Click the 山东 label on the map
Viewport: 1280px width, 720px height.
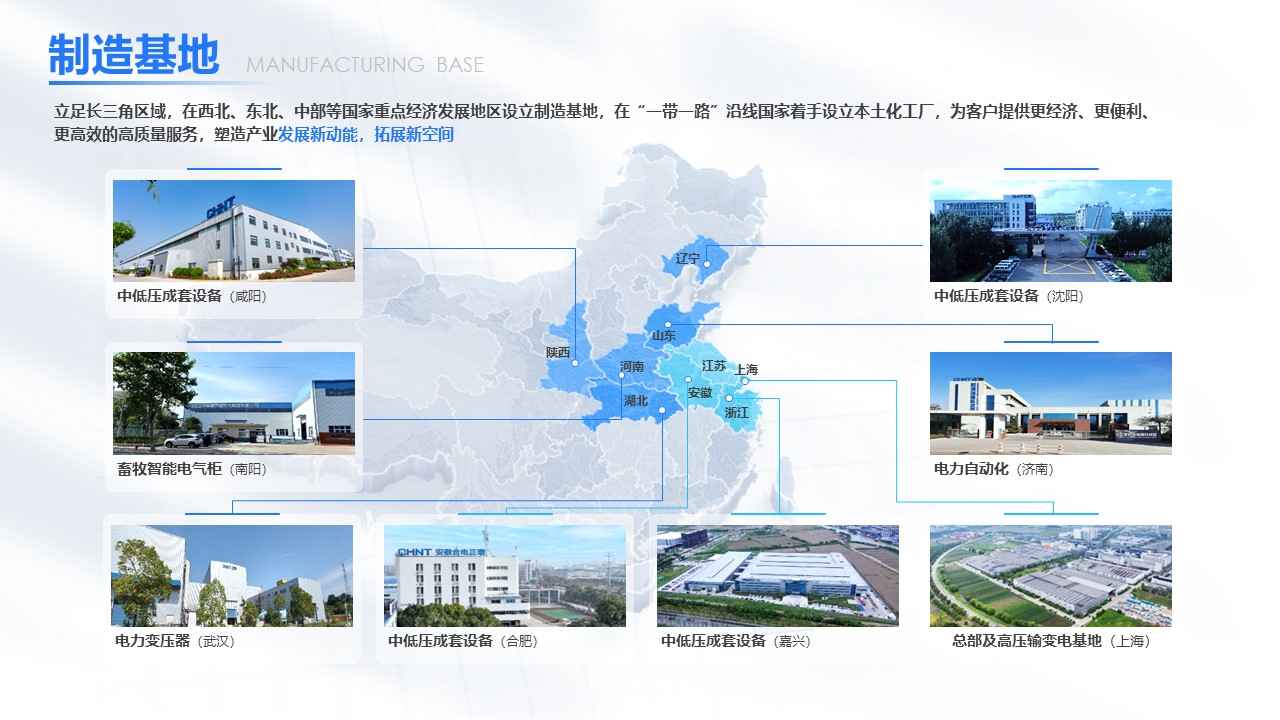[664, 336]
